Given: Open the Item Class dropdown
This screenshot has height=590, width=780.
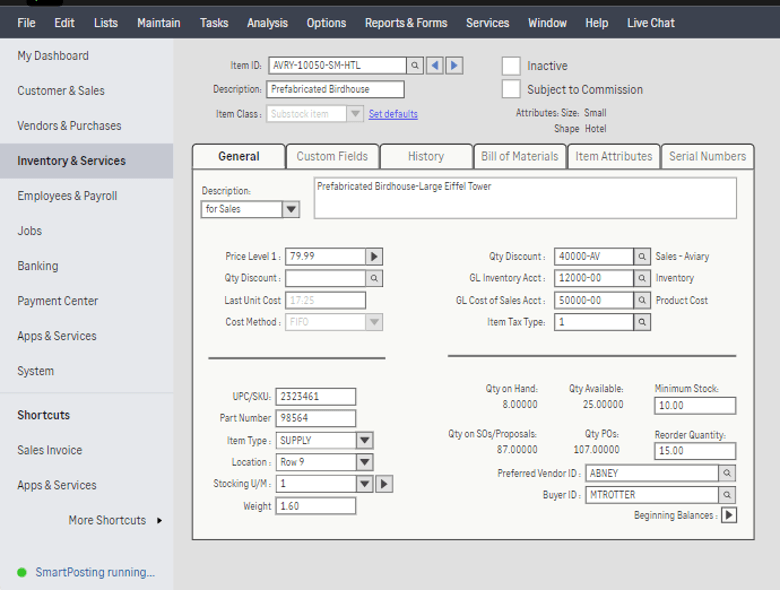Looking at the screenshot, I should point(355,113).
